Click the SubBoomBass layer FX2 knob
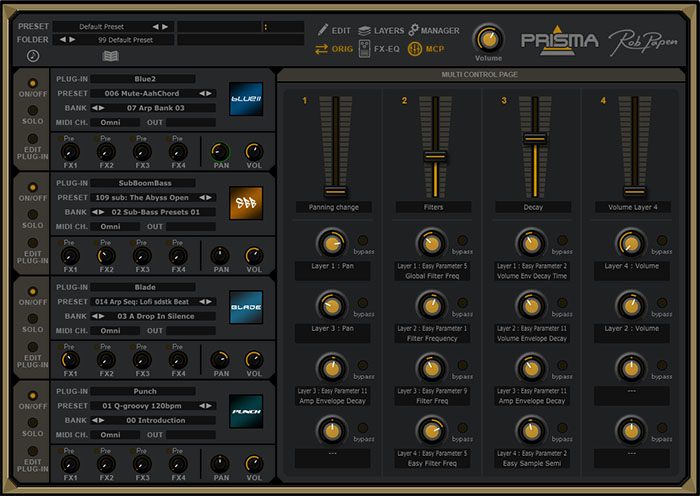The width and height of the screenshot is (700, 496). (106, 256)
